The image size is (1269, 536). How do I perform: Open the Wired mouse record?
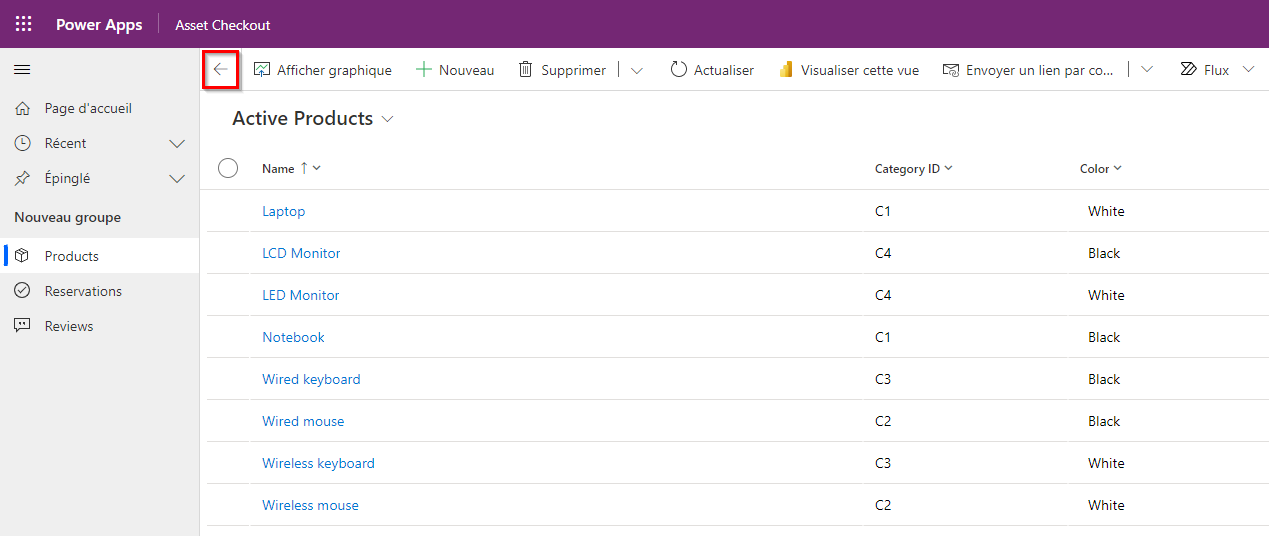pos(303,421)
